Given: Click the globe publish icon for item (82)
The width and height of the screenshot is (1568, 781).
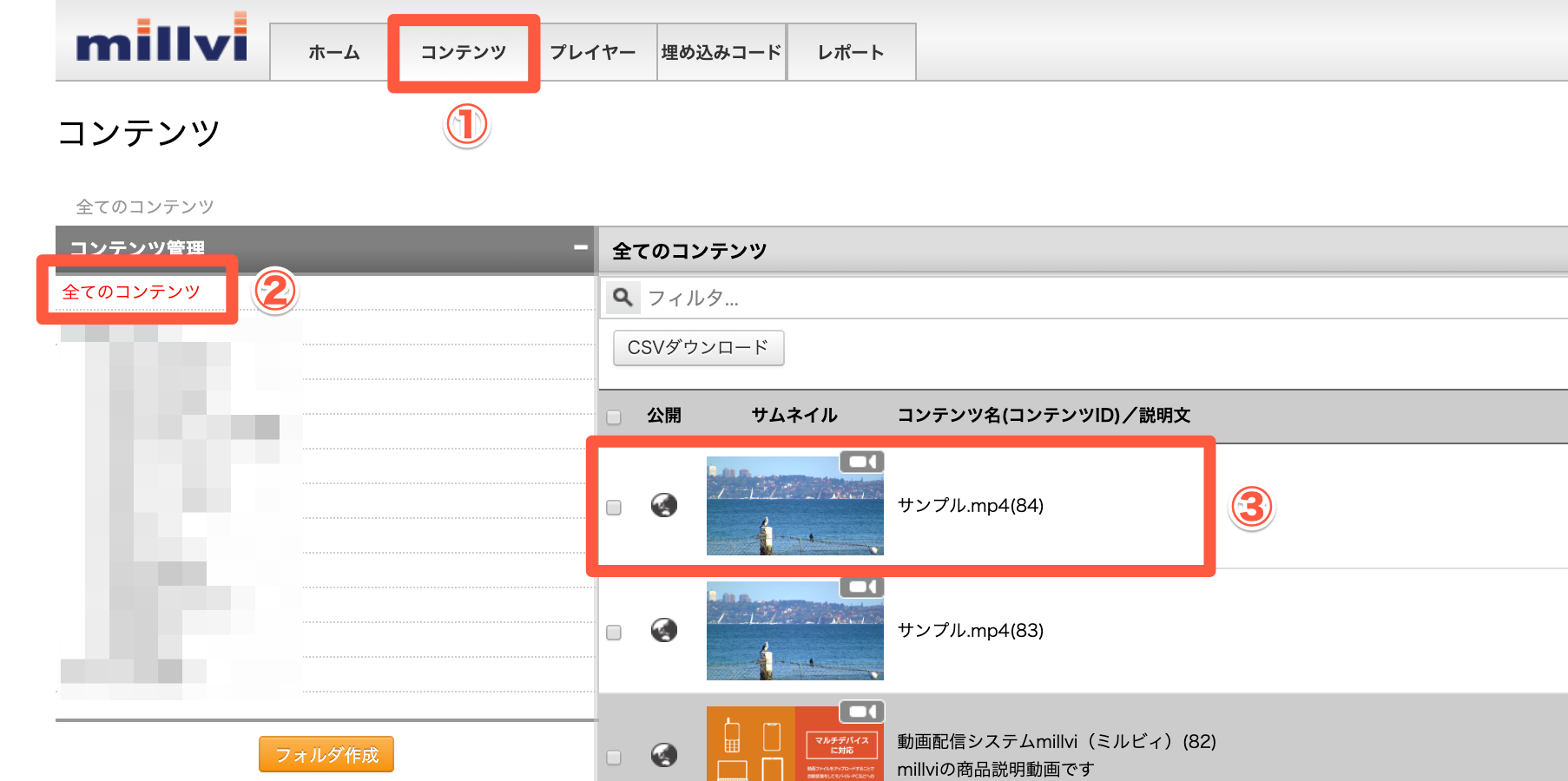Looking at the screenshot, I should pos(664,755).
